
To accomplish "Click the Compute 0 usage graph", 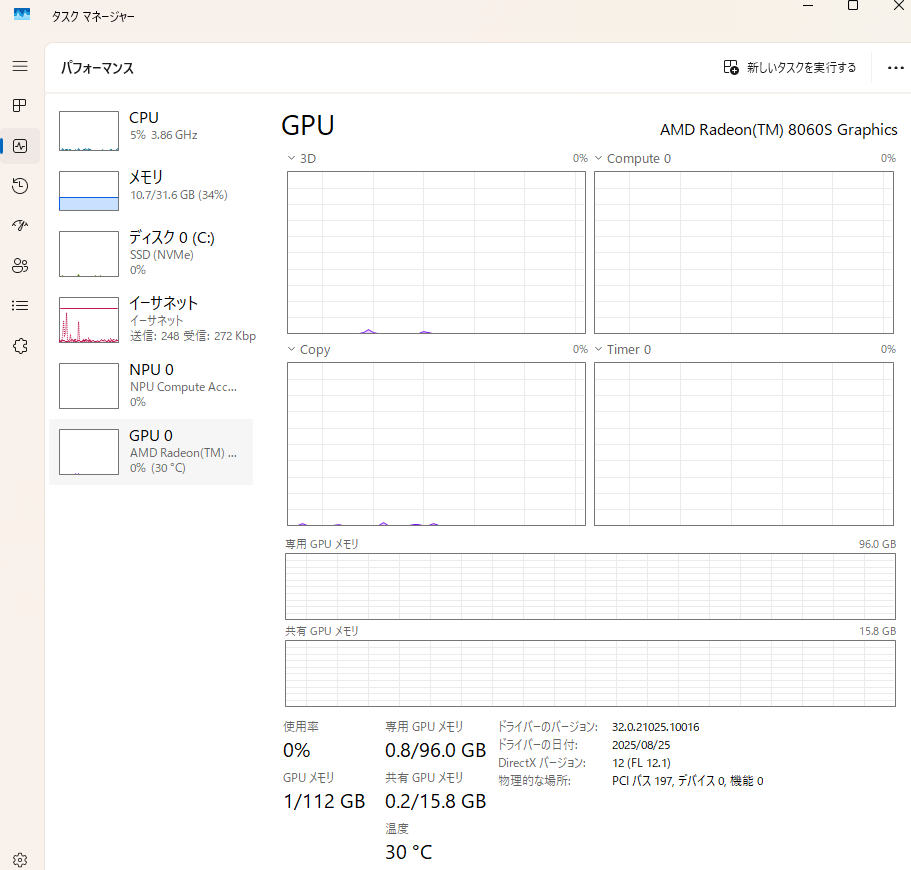I will [744, 252].
